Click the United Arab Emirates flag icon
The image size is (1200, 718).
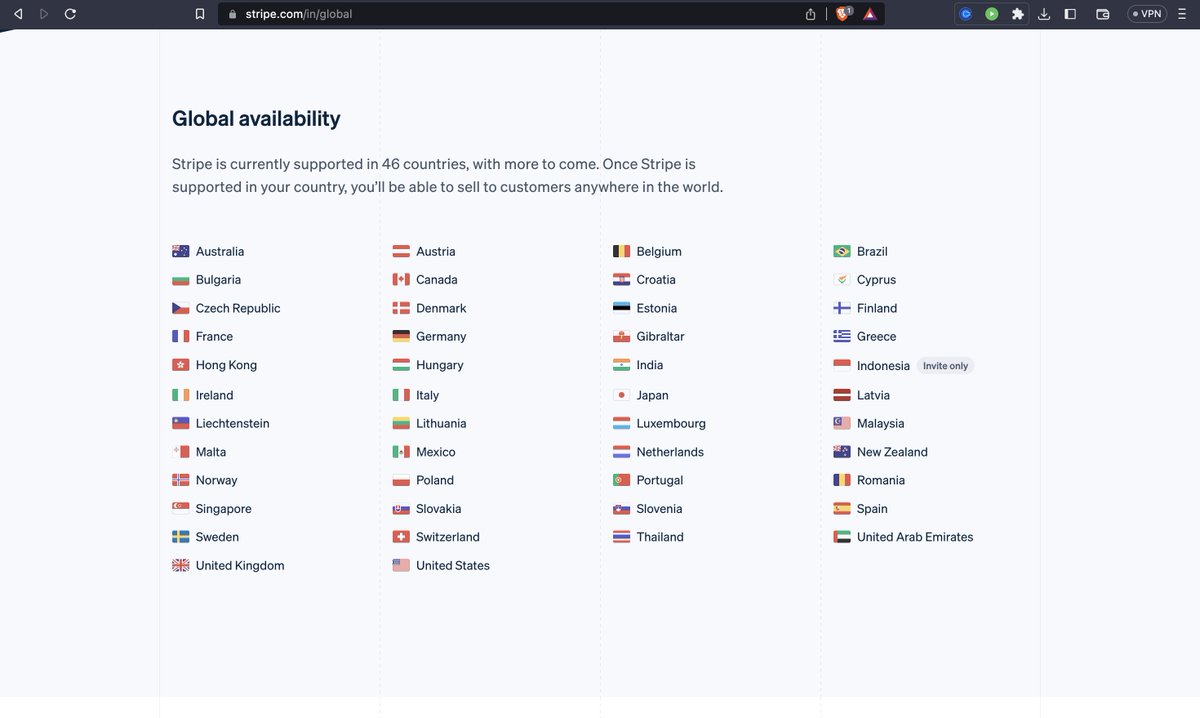coord(842,537)
